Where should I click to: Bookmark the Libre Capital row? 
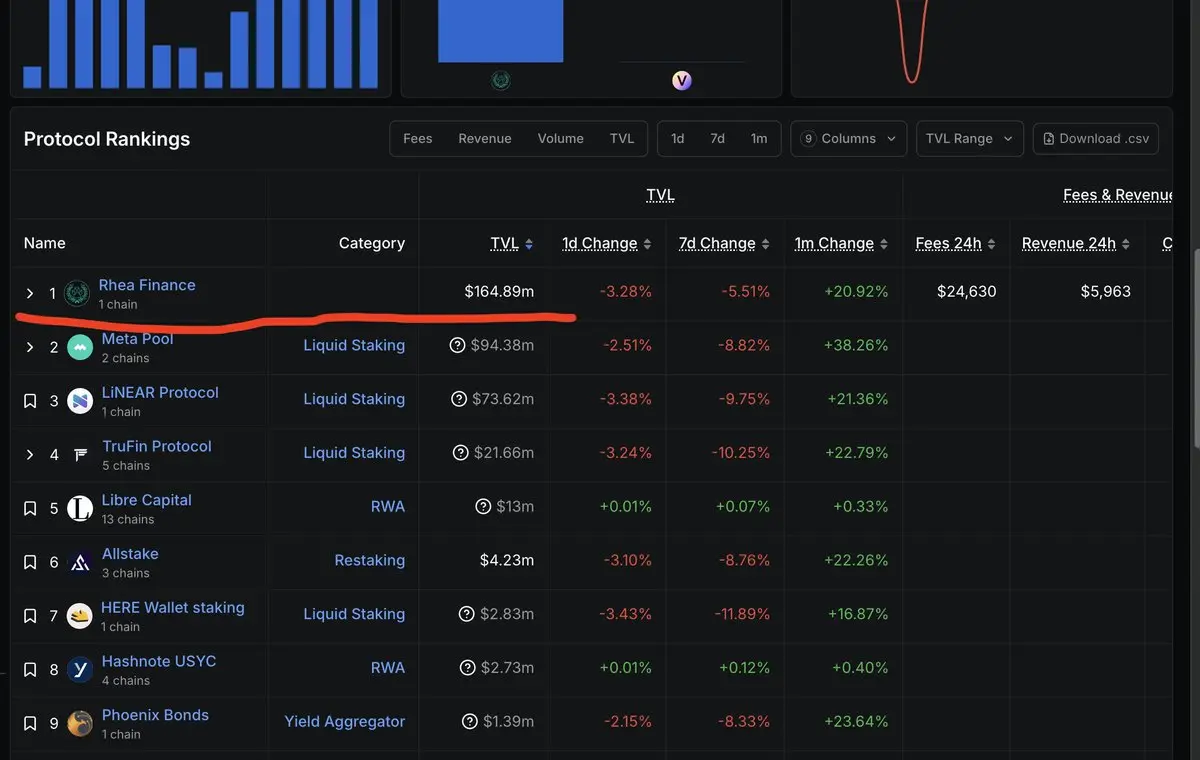[30, 509]
